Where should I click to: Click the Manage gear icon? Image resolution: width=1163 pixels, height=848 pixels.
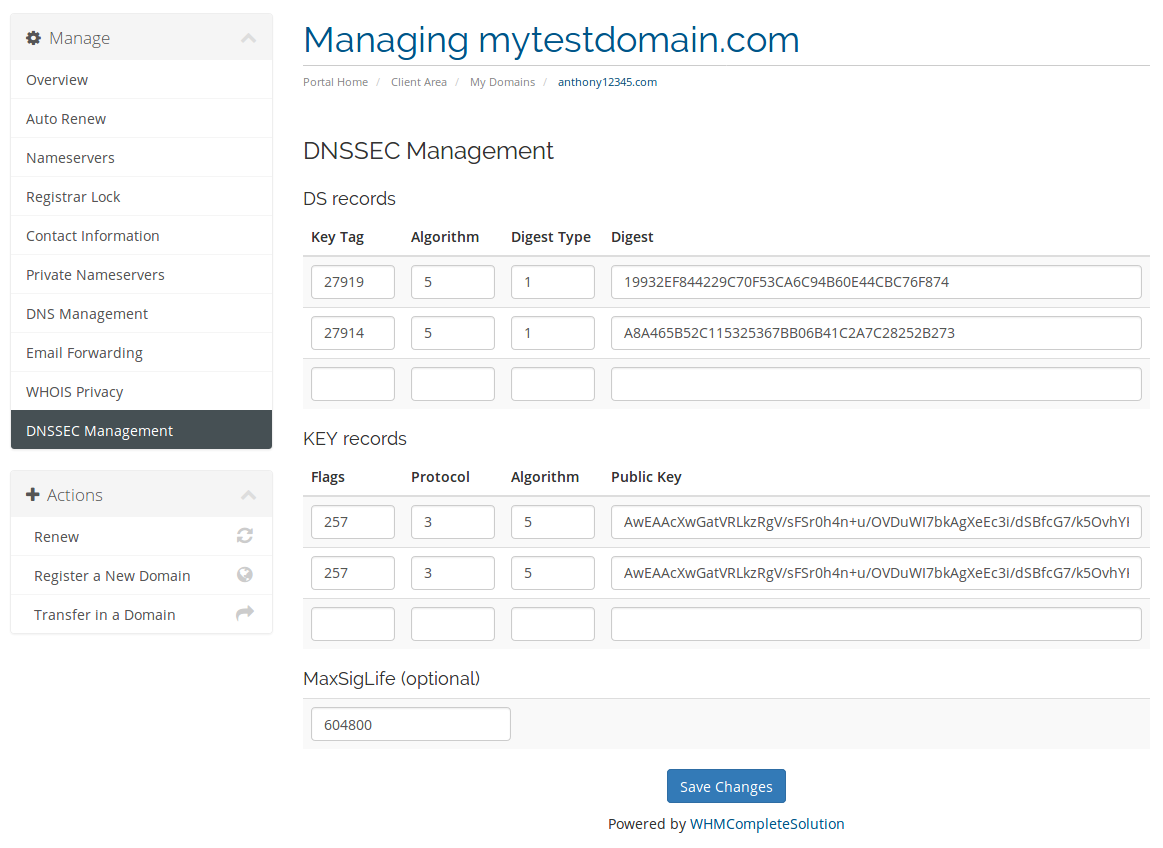pos(33,38)
